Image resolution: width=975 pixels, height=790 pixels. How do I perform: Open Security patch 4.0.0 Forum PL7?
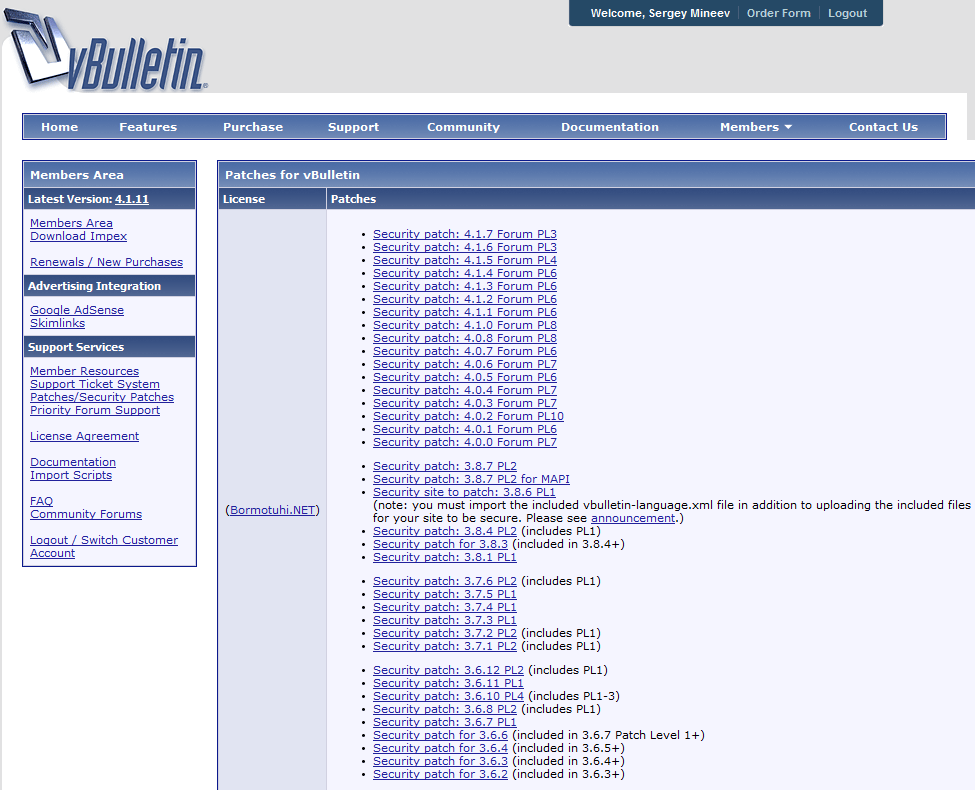pyautogui.click(x=464, y=443)
